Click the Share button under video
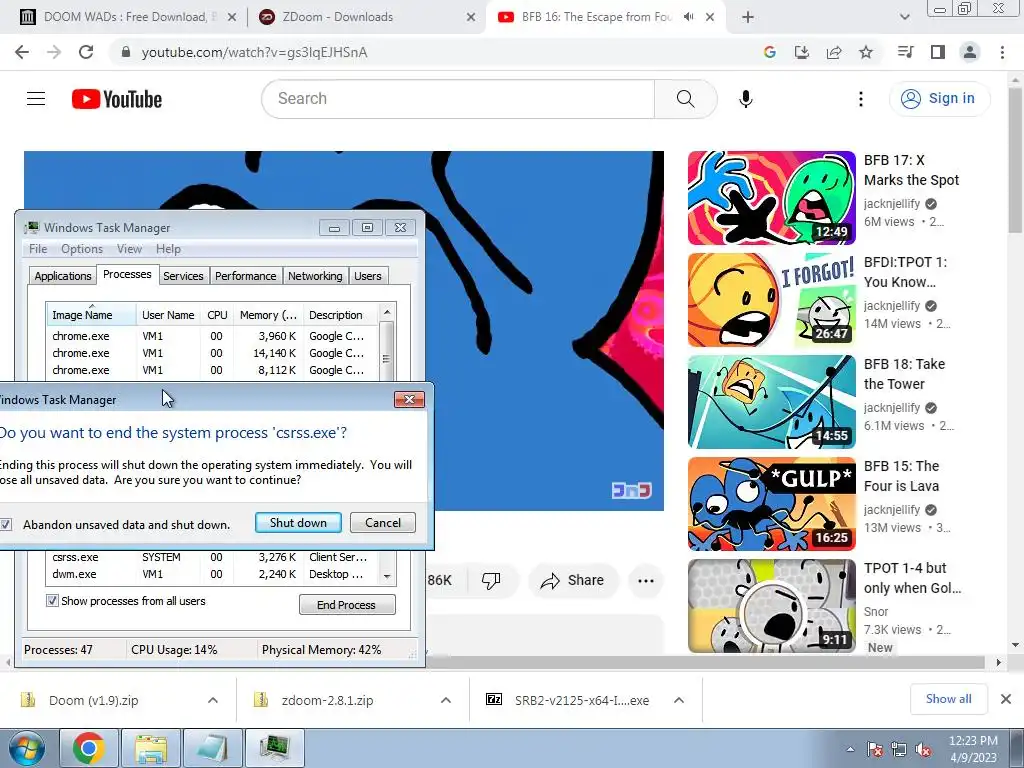Image resolution: width=1024 pixels, height=768 pixels. click(572, 581)
